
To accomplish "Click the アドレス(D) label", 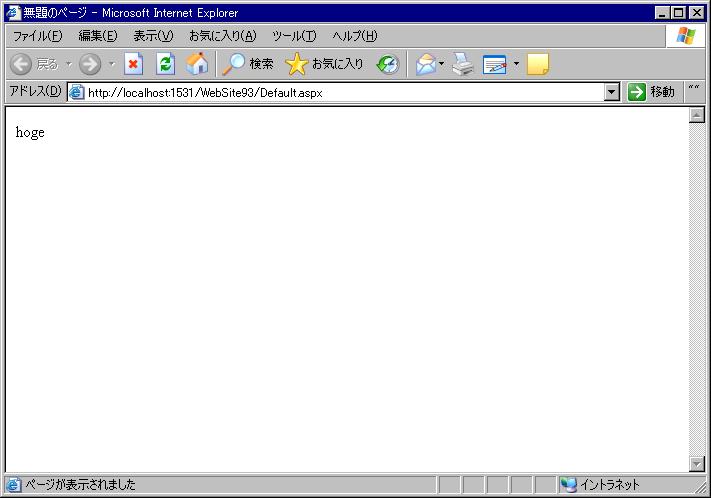I will (x=35, y=91).
